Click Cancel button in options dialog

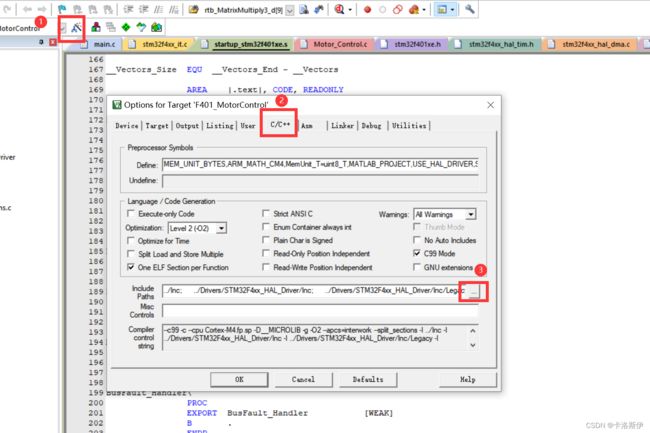(x=303, y=380)
